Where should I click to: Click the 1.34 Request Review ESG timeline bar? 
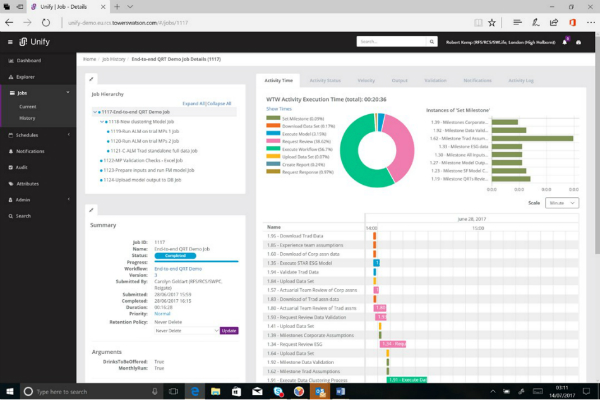(x=393, y=344)
